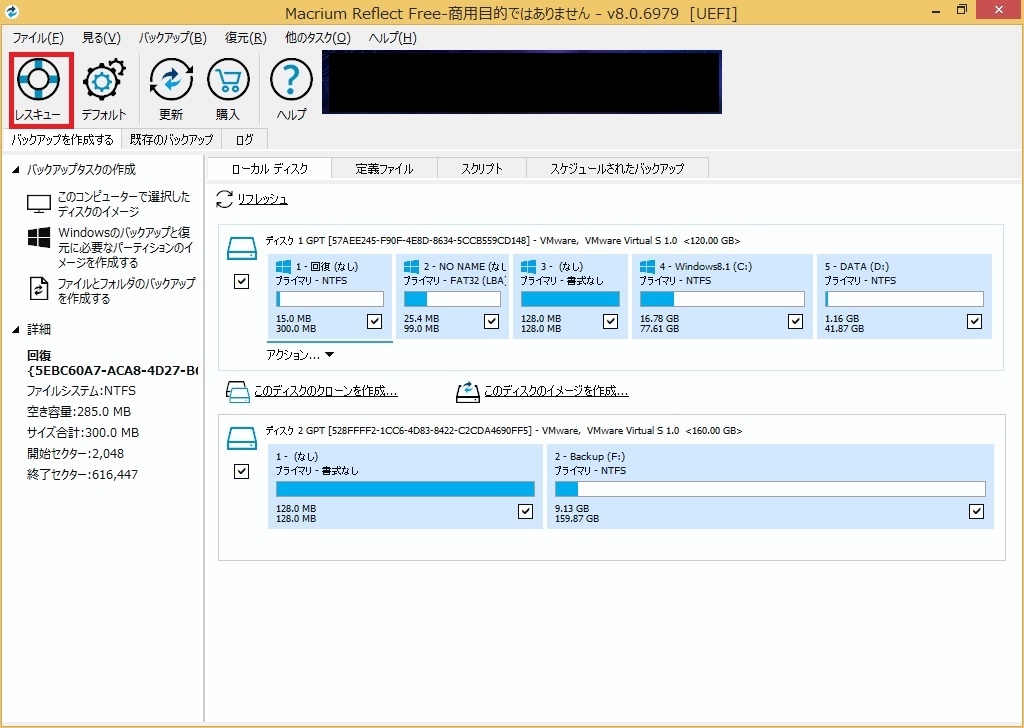The height and width of the screenshot is (728, 1024).
Task: Click the 空き容量:285.0 MB detail text
Action: click(x=79, y=412)
